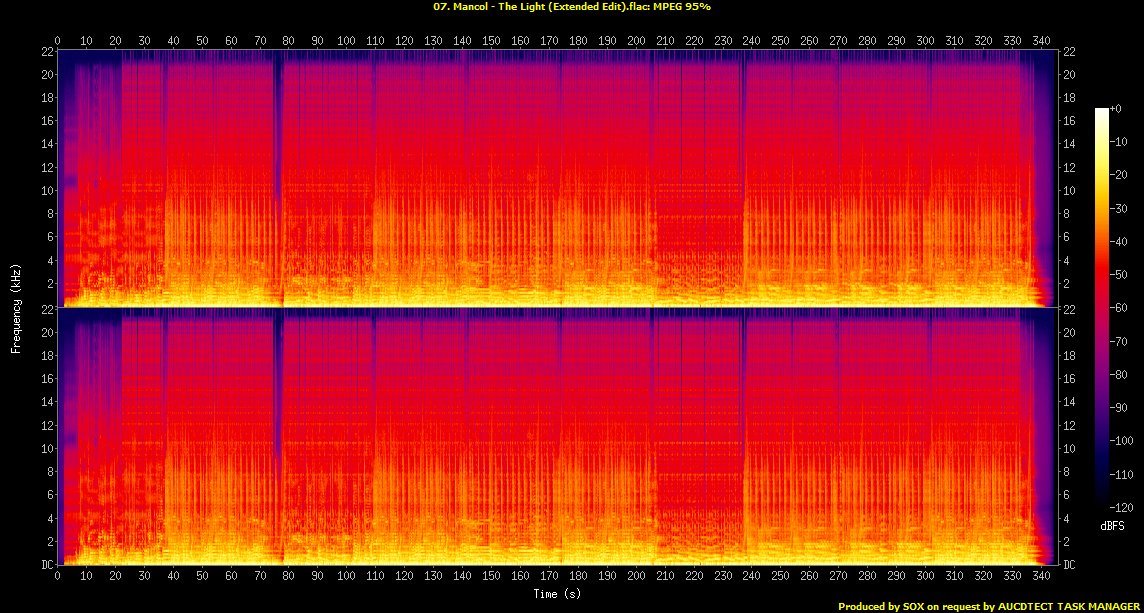Select "-60" on the dBFS color scale

click(1118, 308)
